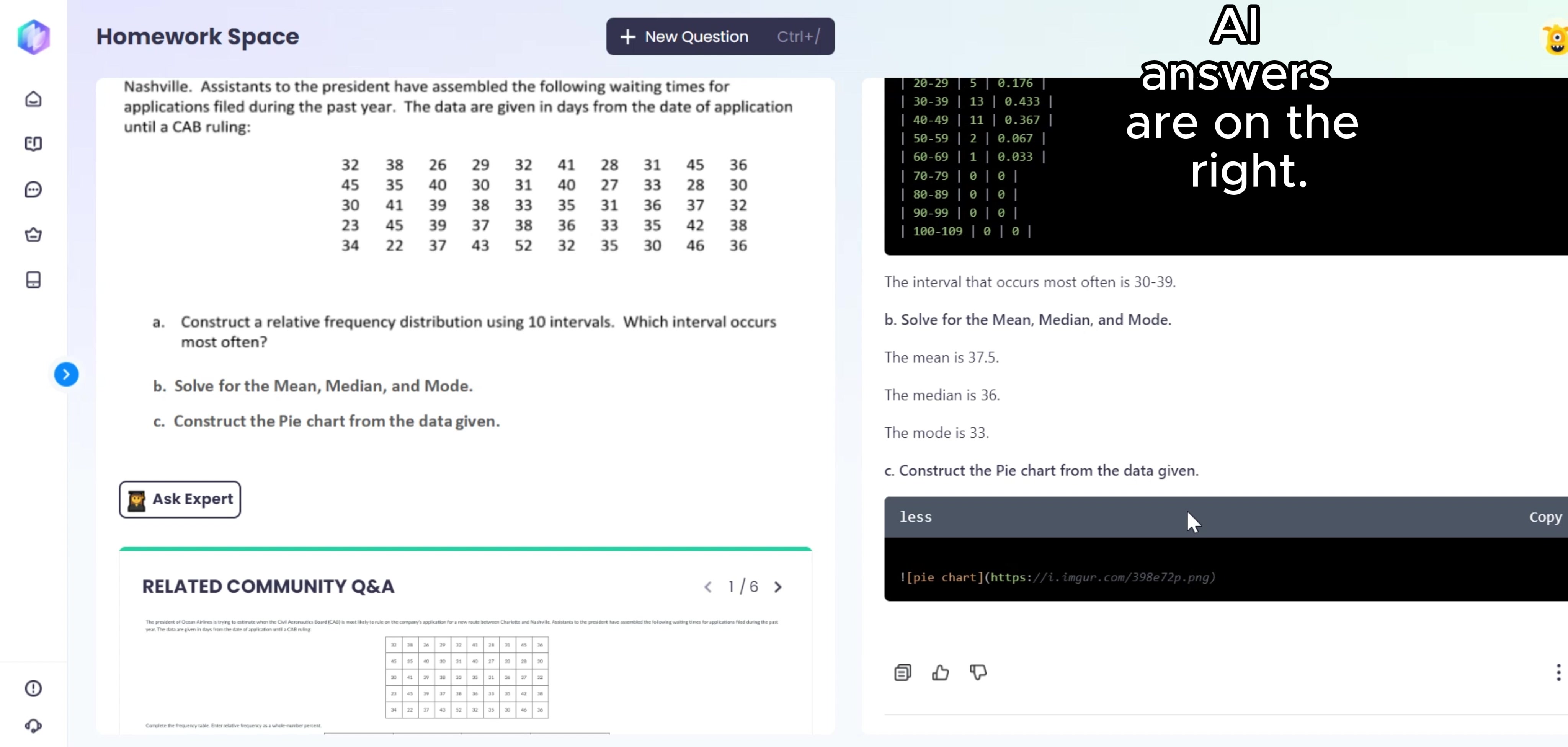Open the answer more-options menu
1568x747 pixels.
point(1558,672)
